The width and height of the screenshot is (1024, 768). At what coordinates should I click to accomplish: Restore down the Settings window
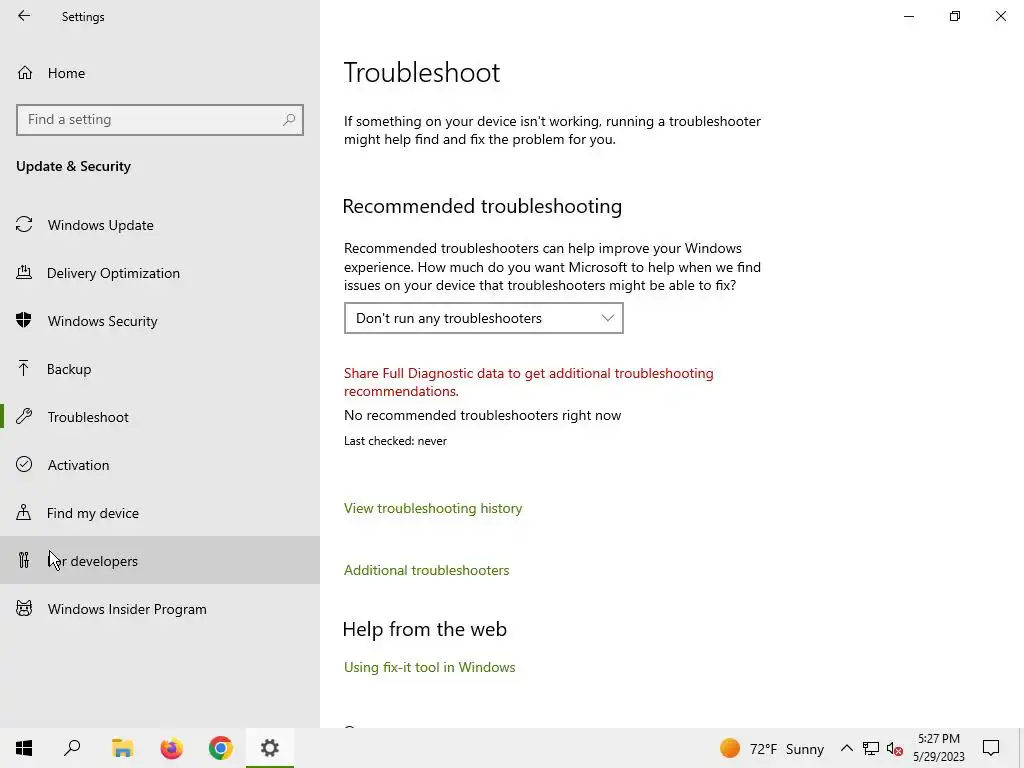click(955, 16)
